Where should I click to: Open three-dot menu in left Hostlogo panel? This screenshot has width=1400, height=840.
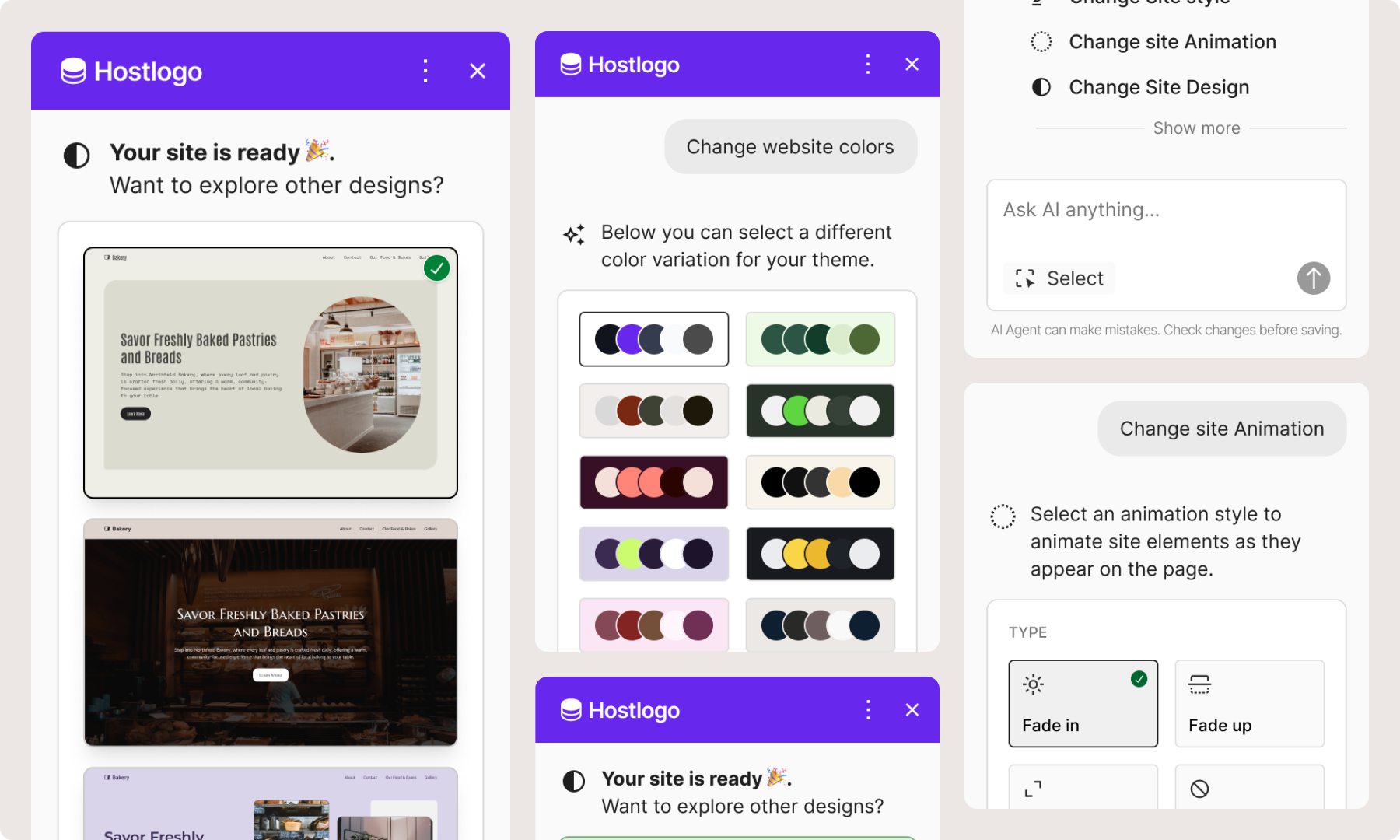(425, 71)
